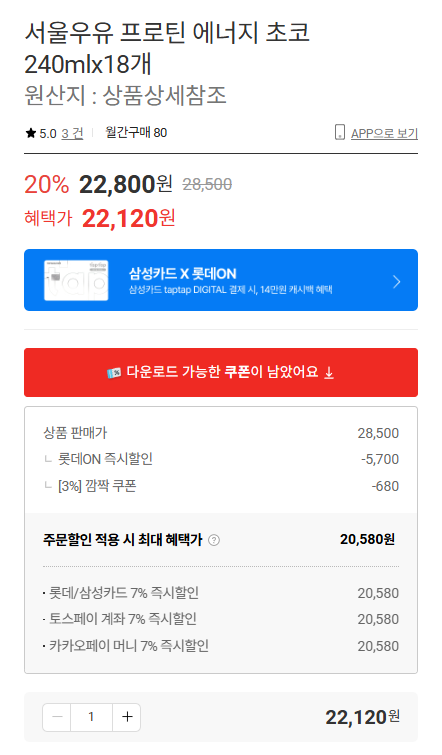Screen dimensions: 442x755
Task: Tap the phone icon beside APP으로 보기
Action: click(x=339, y=132)
